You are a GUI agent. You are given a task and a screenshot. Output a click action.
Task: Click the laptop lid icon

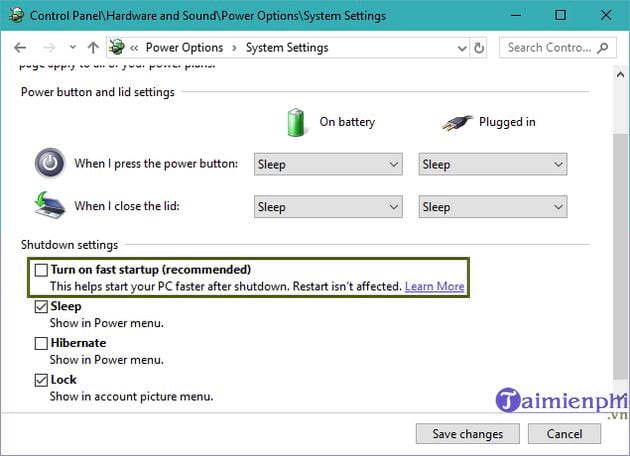(49, 205)
